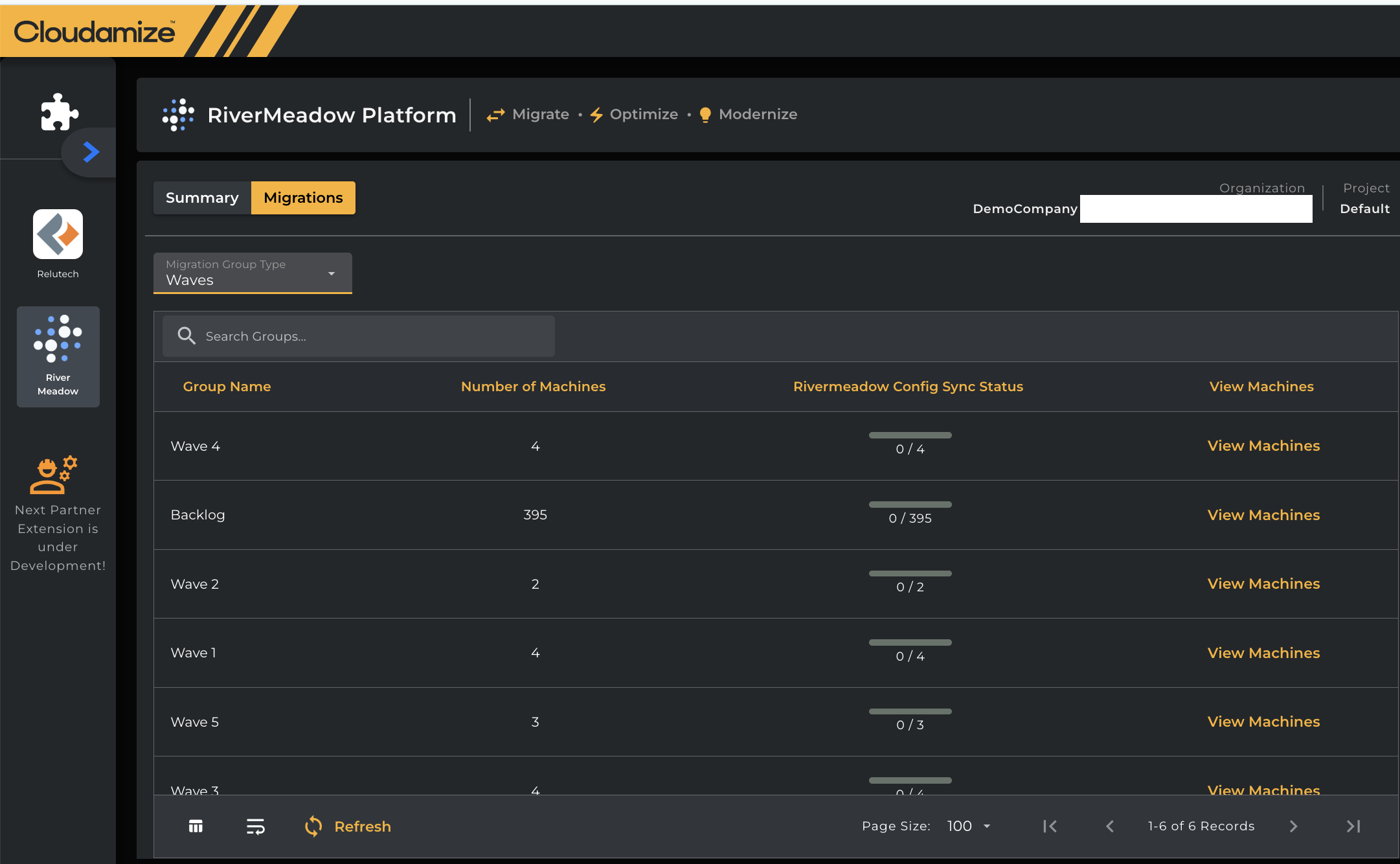Viewport: 1400px width, 864px height.
Task: Click View Machines for Backlog
Action: 1263,515
